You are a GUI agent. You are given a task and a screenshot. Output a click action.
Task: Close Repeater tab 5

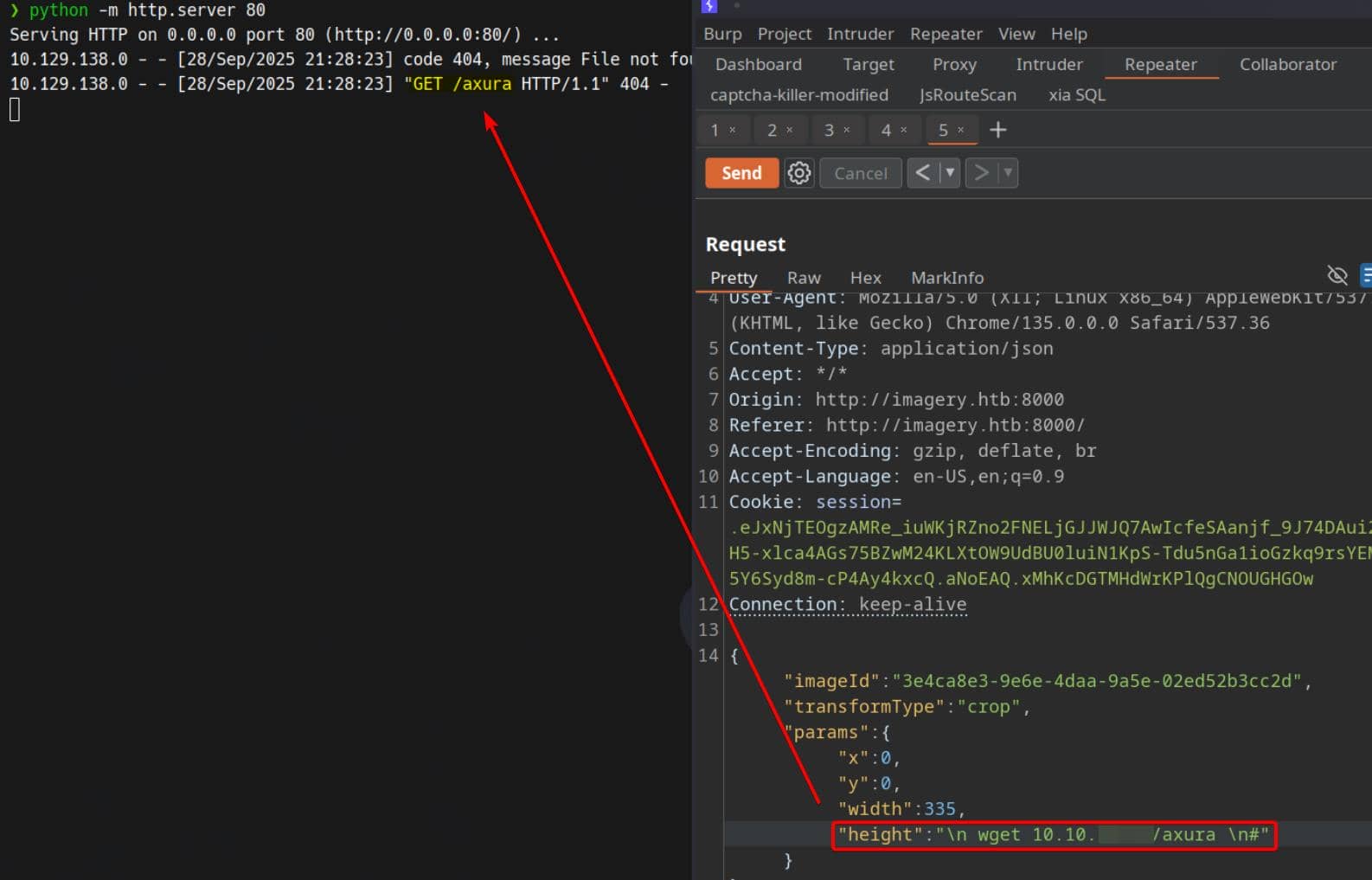click(960, 130)
